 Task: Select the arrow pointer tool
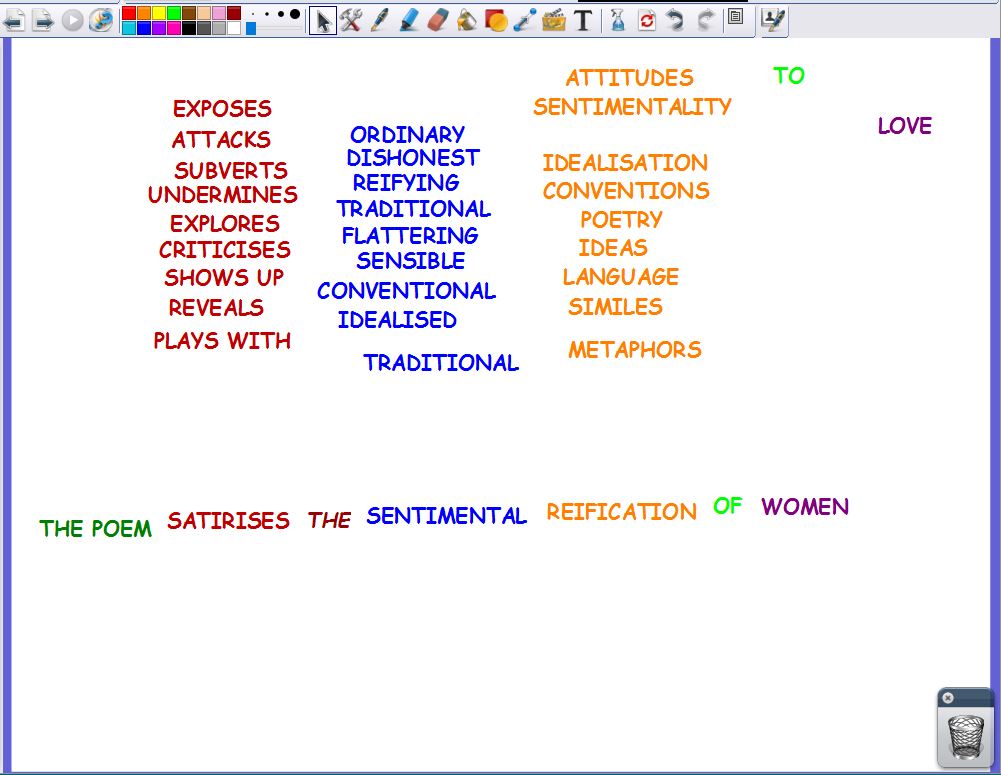tap(322, 20)
